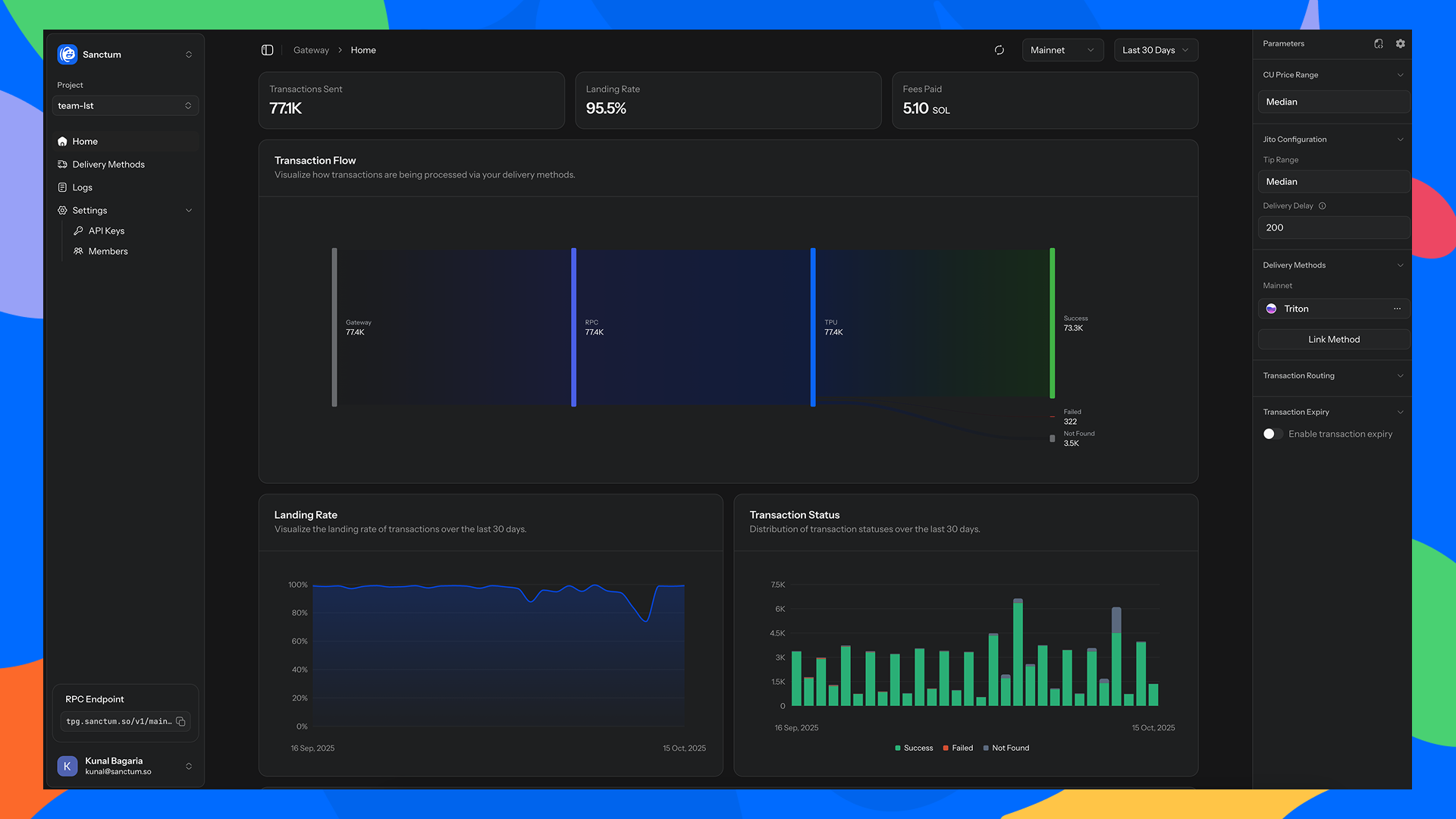Click the Settings gear icon in sidebar
This screenshot has height=819, width=1456.
point(62,210)
